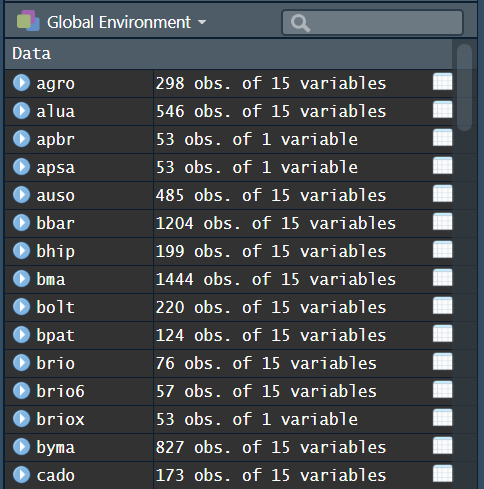Image resolution: width=484 pixels, height=489 pixels.
Task: View bhip in data table viewer
Action: point(442,250)
